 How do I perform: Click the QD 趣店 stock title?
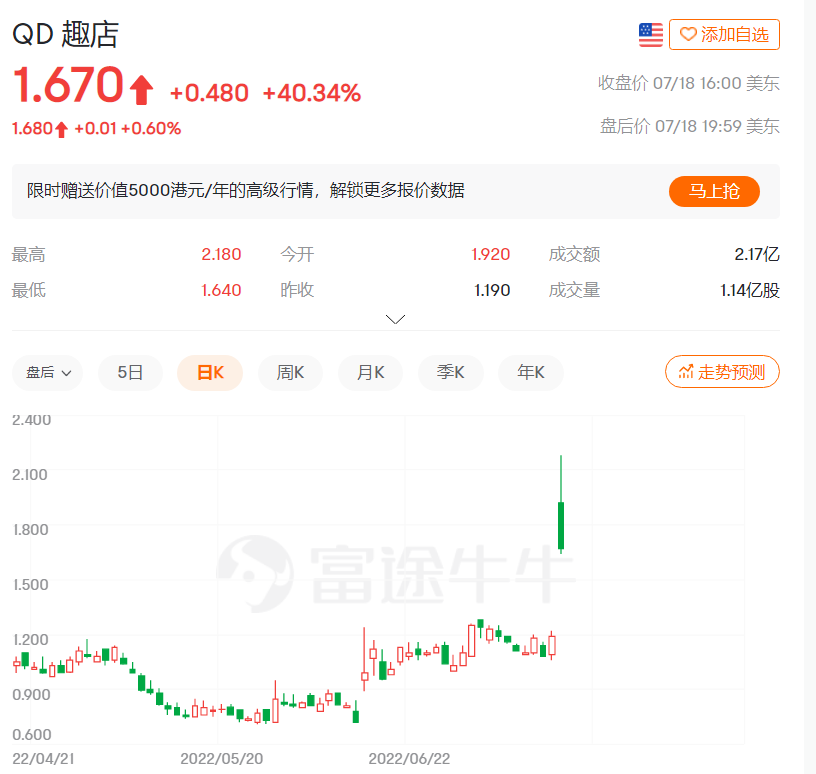click(x=66, y=34)
